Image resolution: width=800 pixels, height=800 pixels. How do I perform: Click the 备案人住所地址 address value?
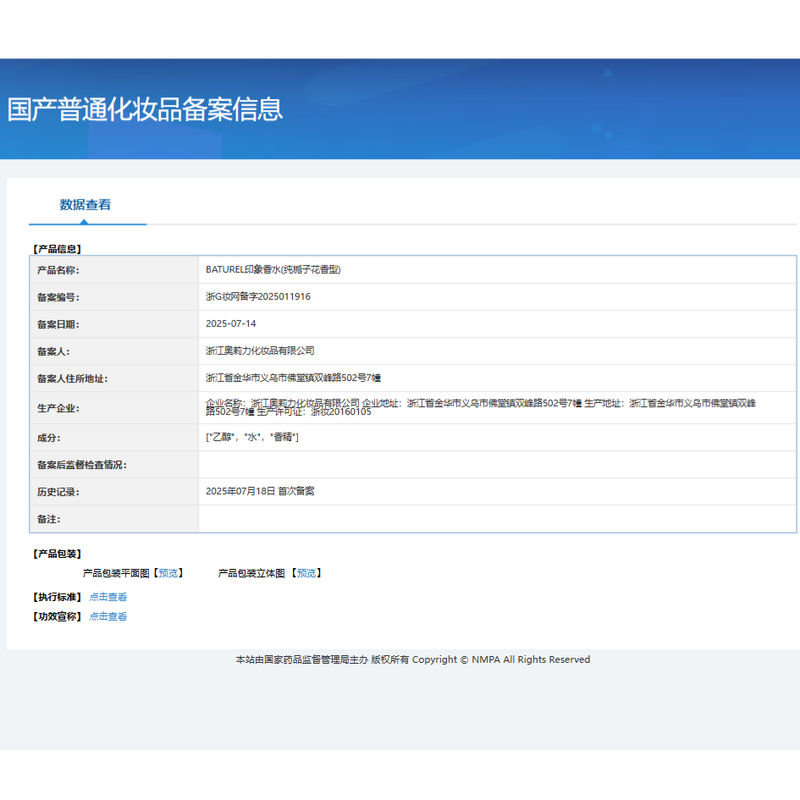tap(293, 378)
